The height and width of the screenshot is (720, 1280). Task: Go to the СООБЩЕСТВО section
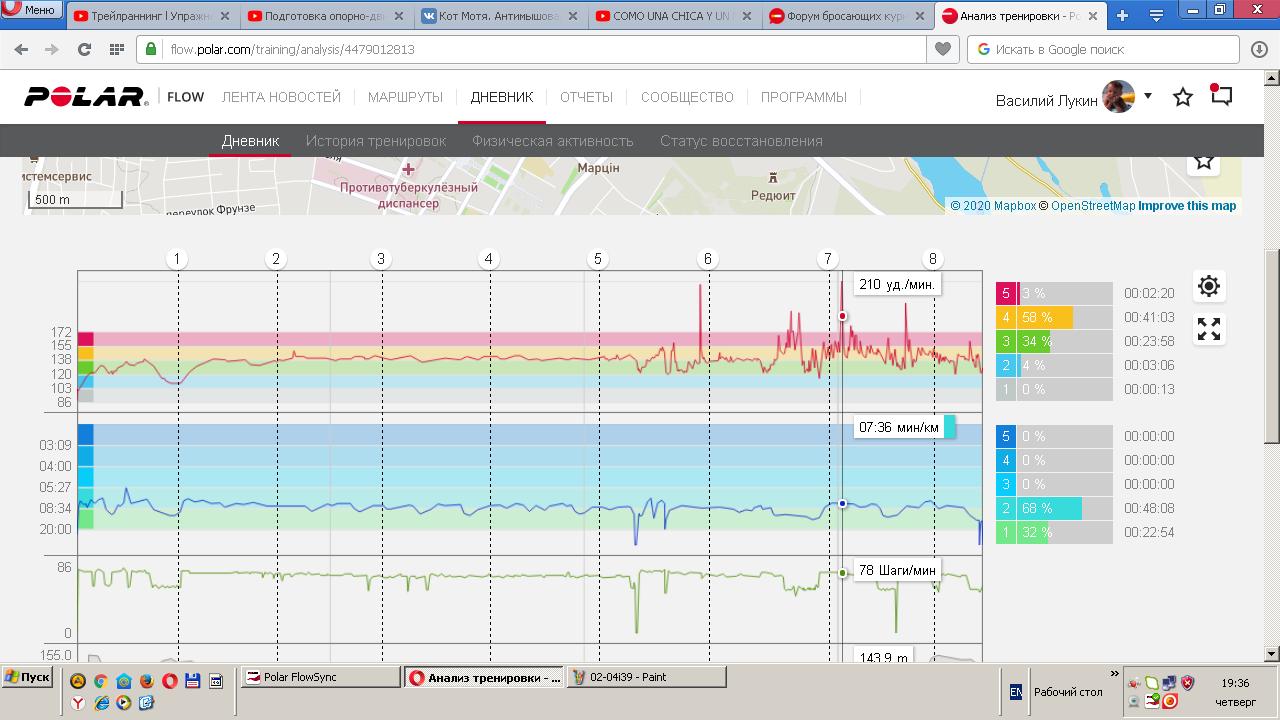(687, 97)
